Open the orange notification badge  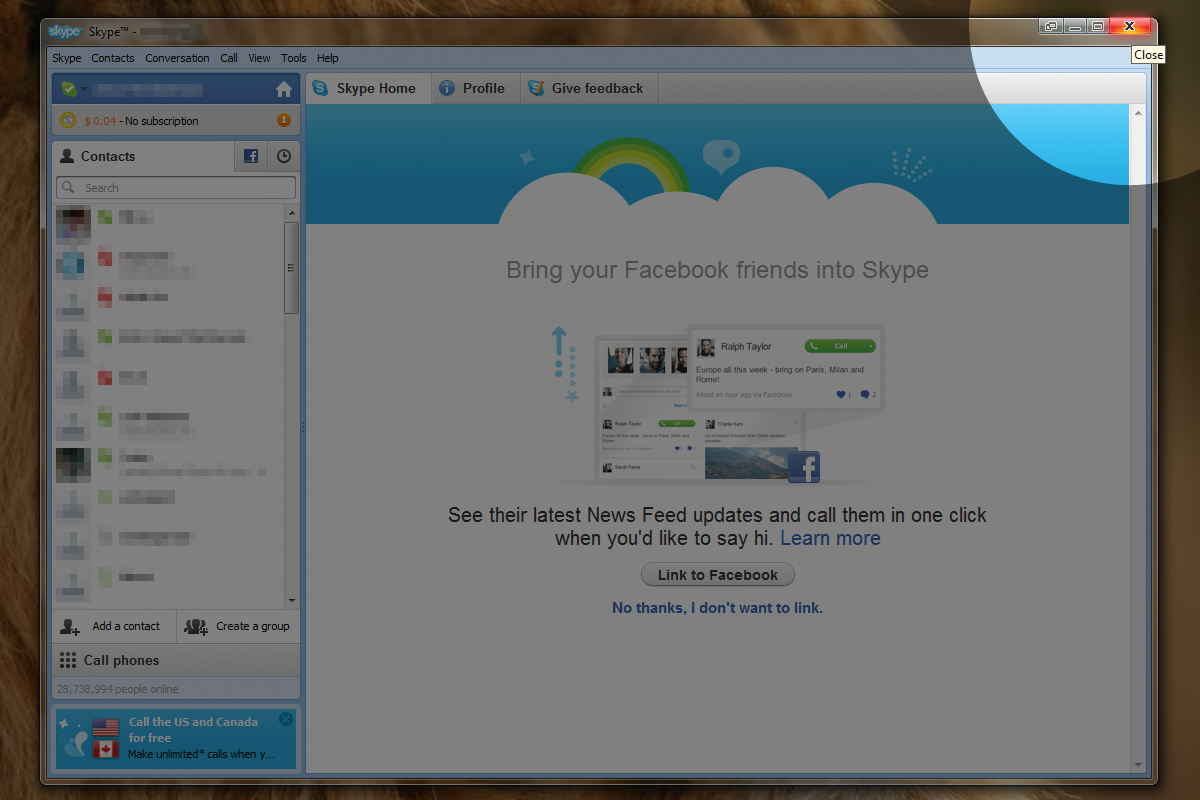[x=284, y=121]
